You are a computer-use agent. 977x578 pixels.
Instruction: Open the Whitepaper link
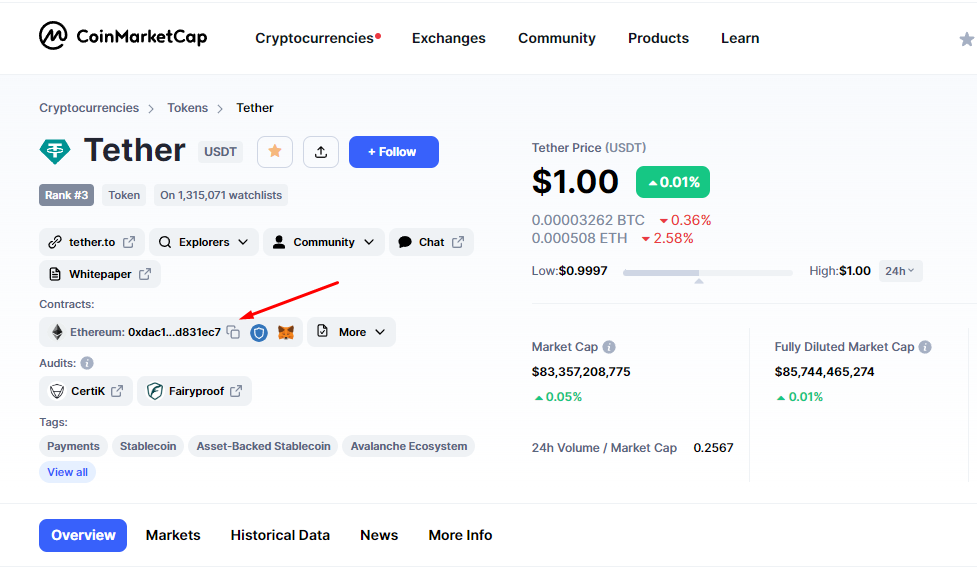pyautogui.click(x=100, y=274)
